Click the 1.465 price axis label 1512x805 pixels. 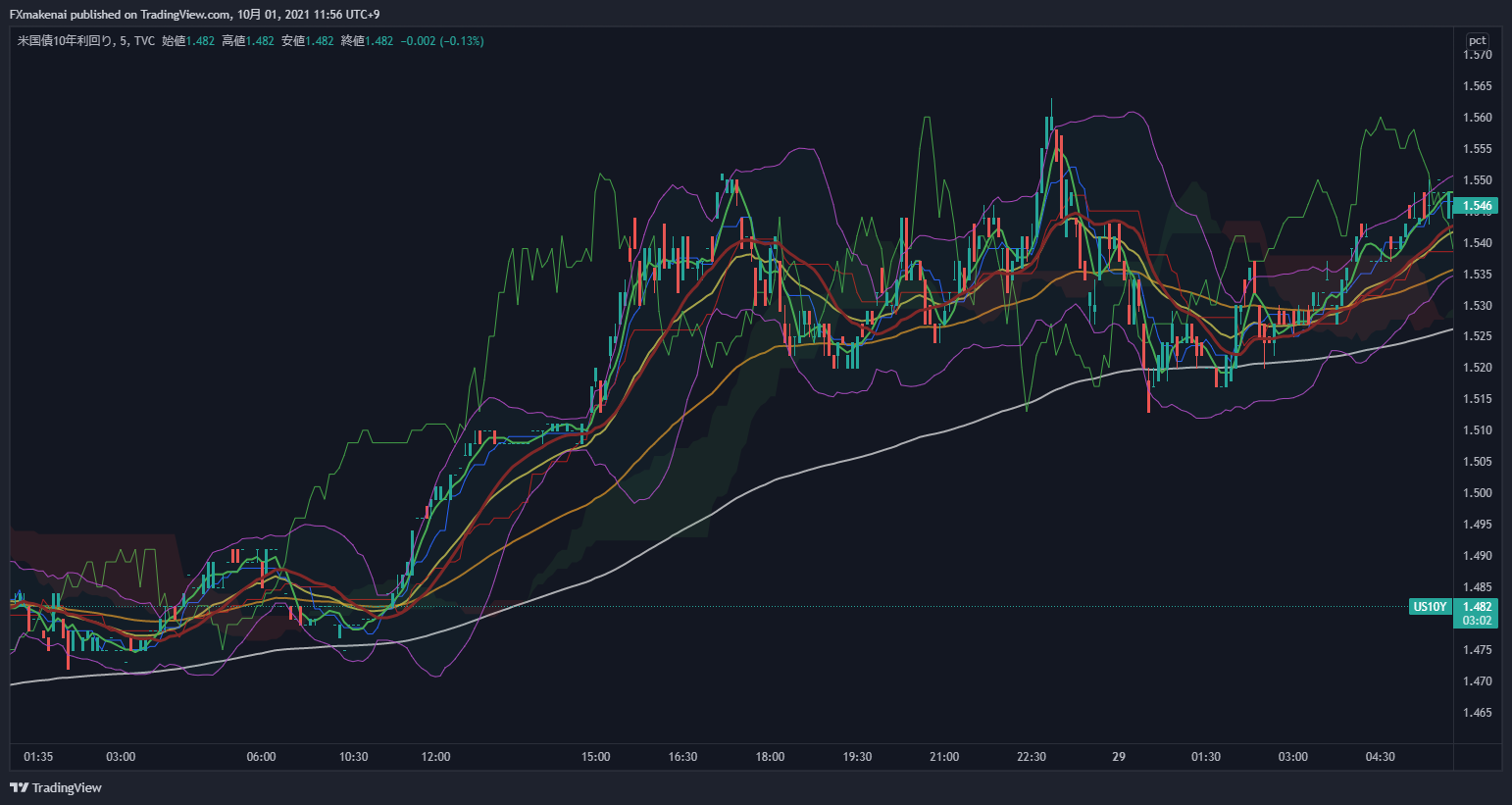[1477, 713]
